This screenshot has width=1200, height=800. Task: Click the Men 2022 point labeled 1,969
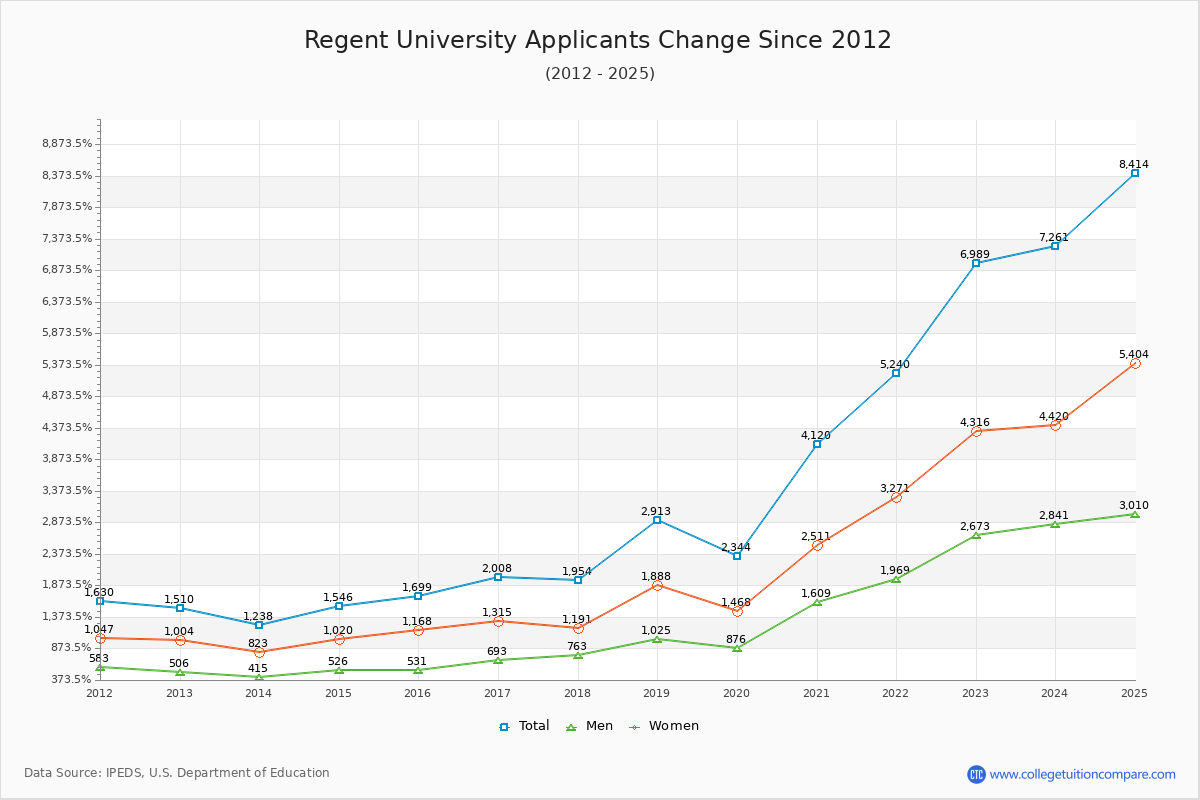(x=896, y=579)
